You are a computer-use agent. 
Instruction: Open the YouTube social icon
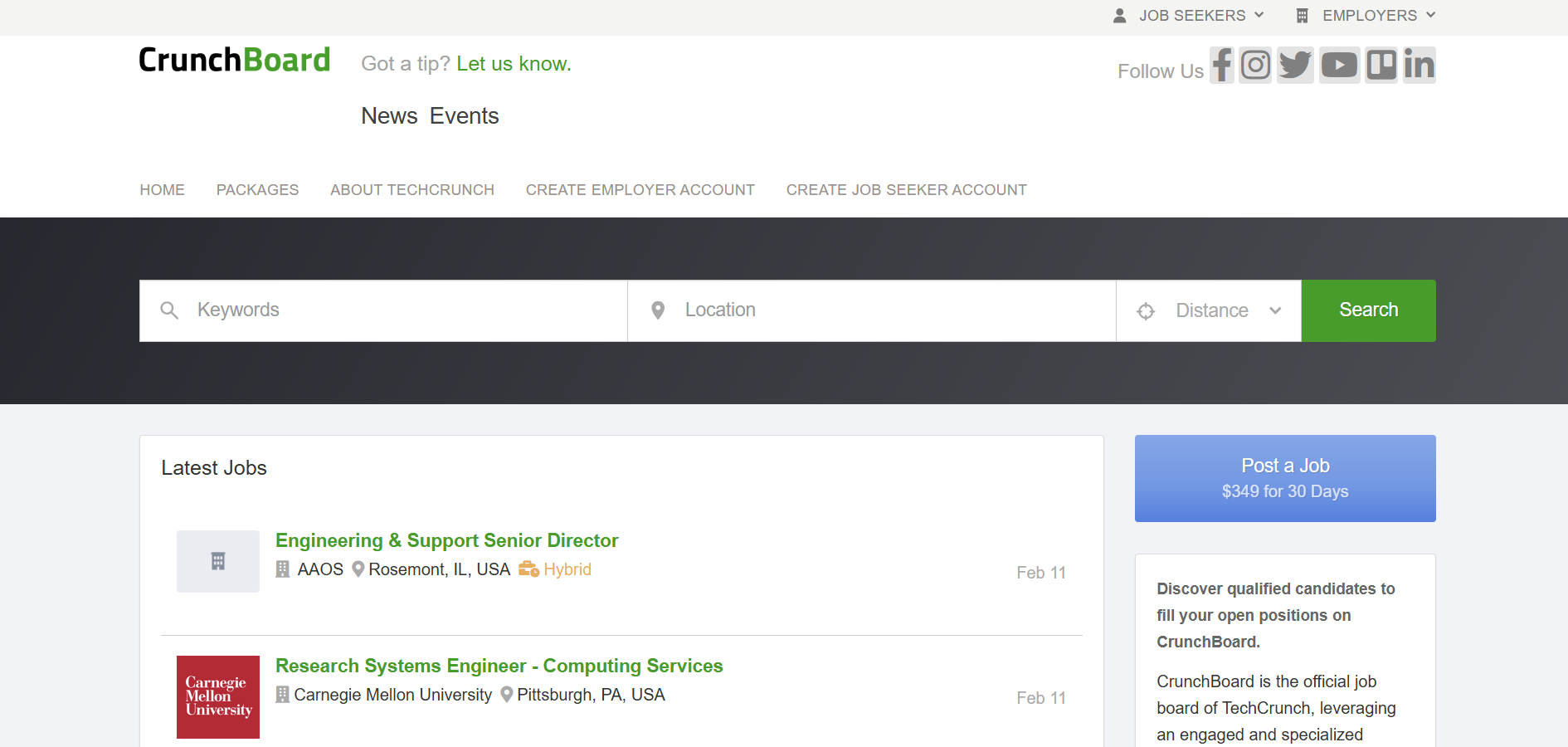[1339, 65]
